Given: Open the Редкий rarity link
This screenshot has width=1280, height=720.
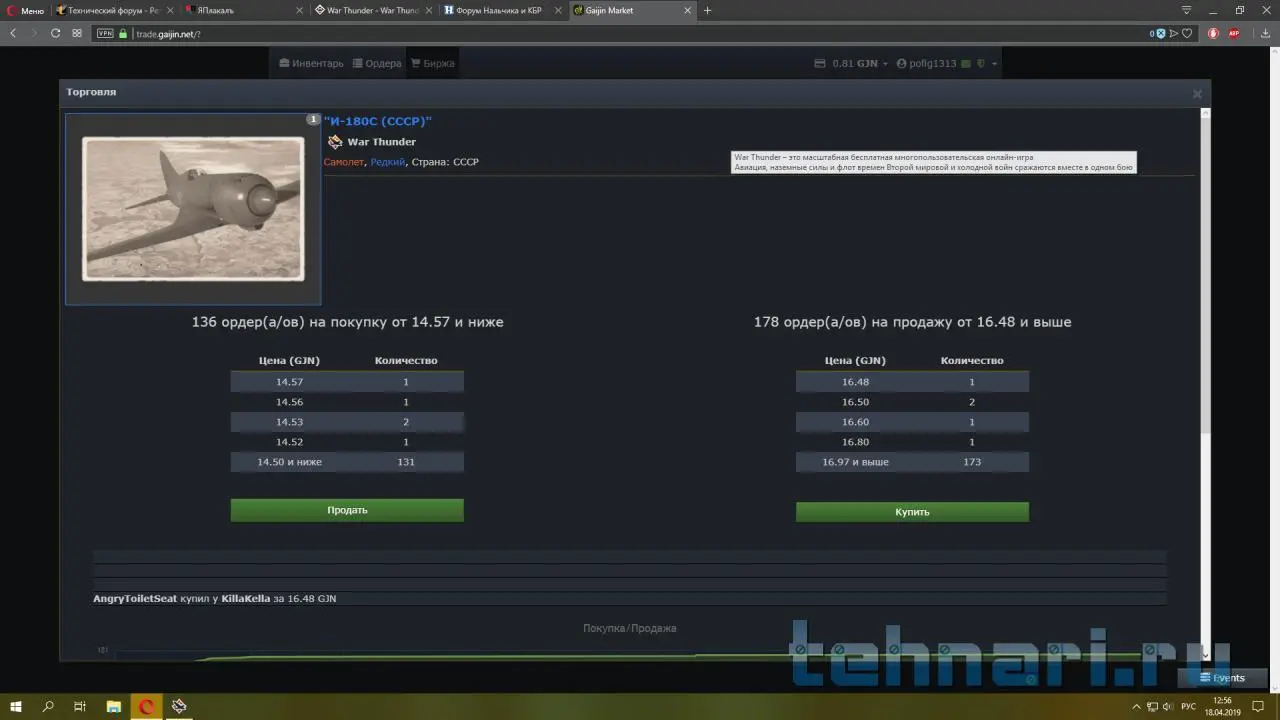Looking at the screenshot, I should tap(388, 162).
